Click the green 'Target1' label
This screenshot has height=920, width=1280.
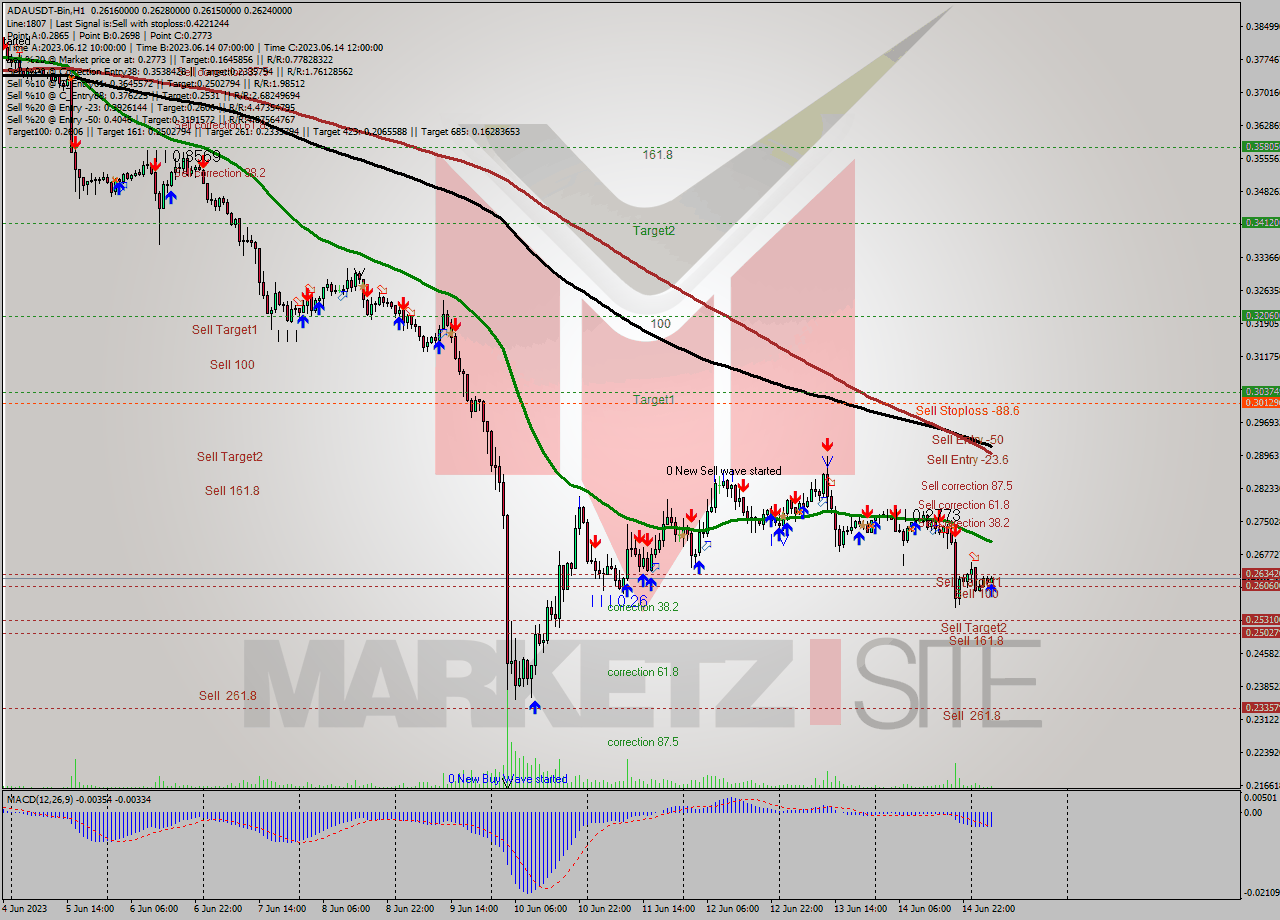point(653,399)
